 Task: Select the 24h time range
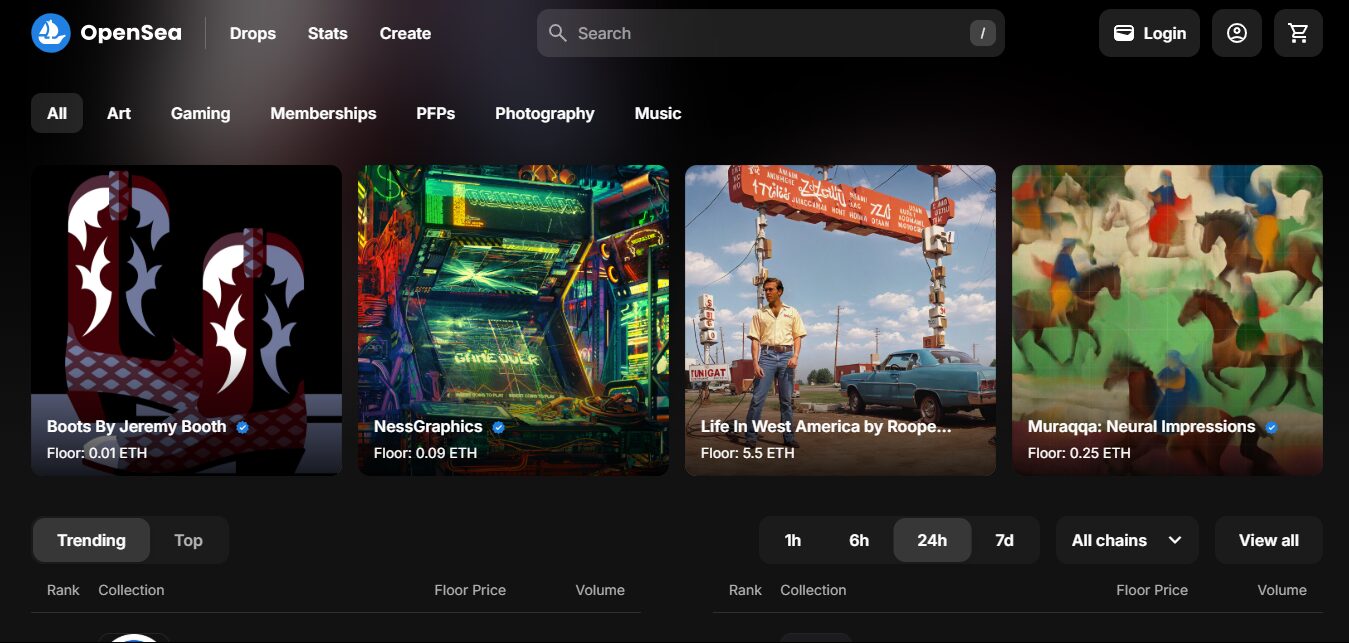[x=932, y=540]
